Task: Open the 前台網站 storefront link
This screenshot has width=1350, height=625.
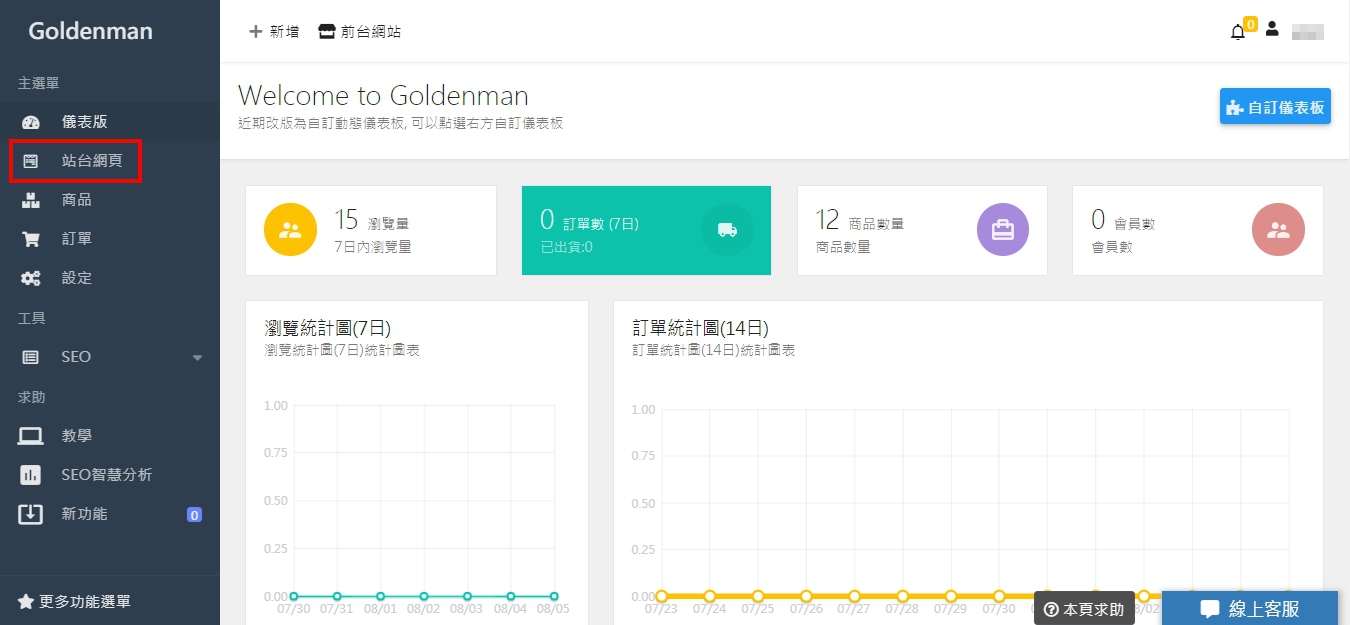Action: 360,31
